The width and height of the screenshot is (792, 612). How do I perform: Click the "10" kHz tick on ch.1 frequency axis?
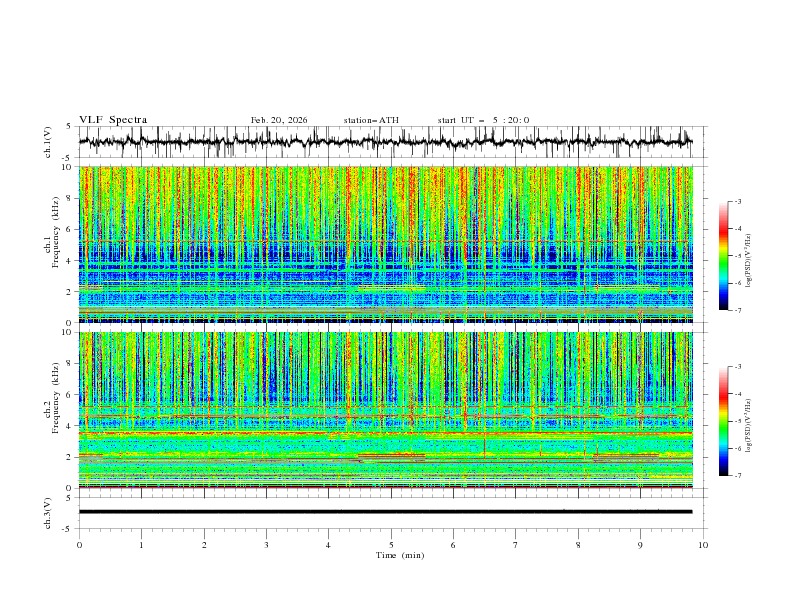(x=69, y=167)
